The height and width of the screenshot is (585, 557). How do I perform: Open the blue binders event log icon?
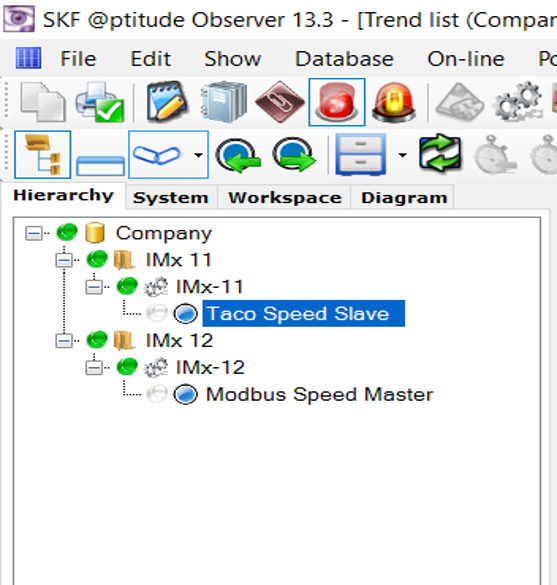[x=224, y=102]
